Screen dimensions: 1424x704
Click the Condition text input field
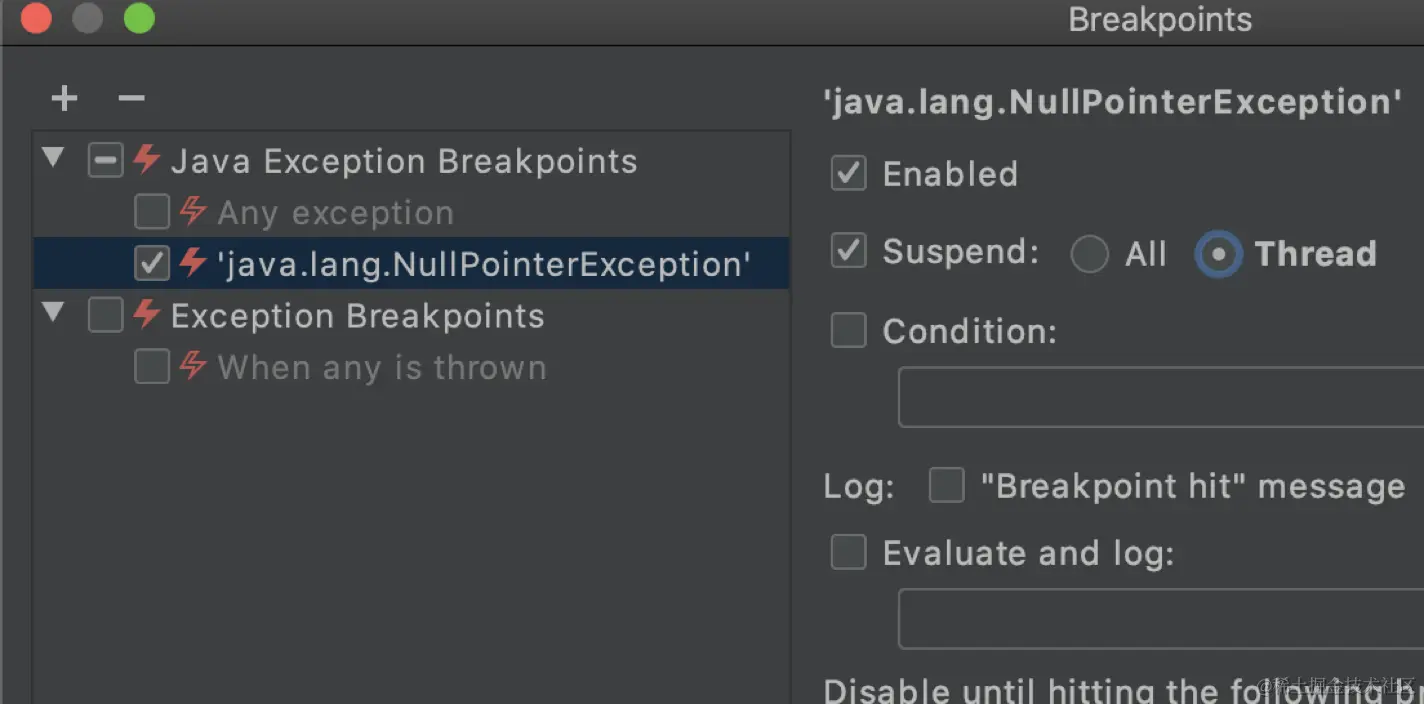point(1160,397)
